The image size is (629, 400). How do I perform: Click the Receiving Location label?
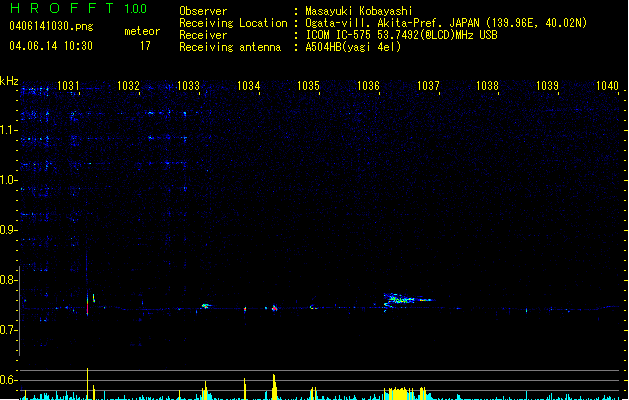coord(233,23)
